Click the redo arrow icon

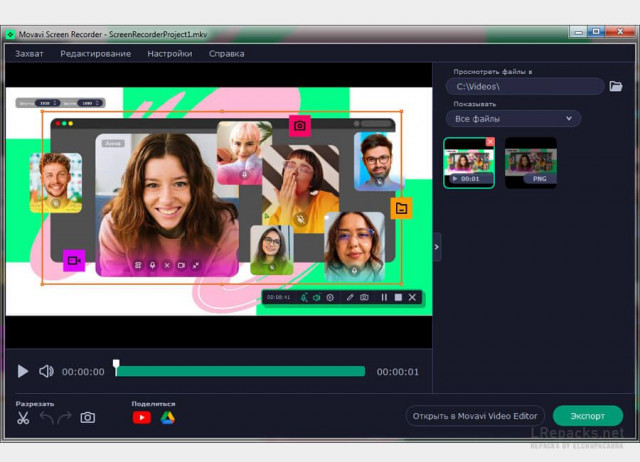[65, 418]
